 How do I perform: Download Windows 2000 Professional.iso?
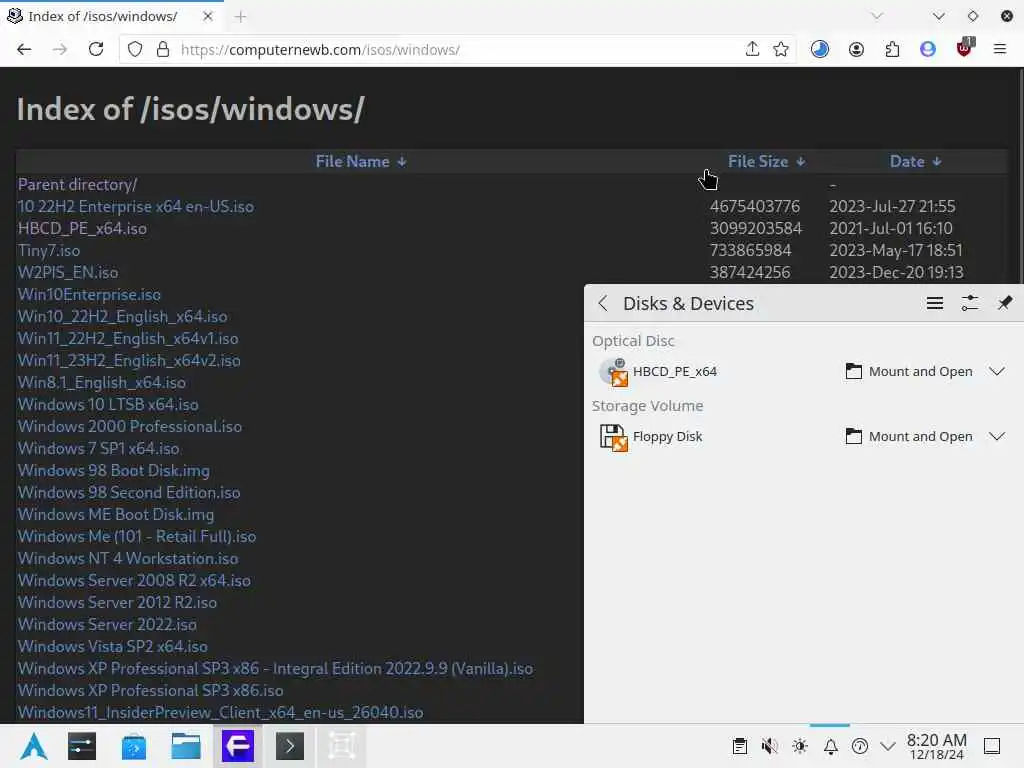pyautogui.click(x=129, y=426)
